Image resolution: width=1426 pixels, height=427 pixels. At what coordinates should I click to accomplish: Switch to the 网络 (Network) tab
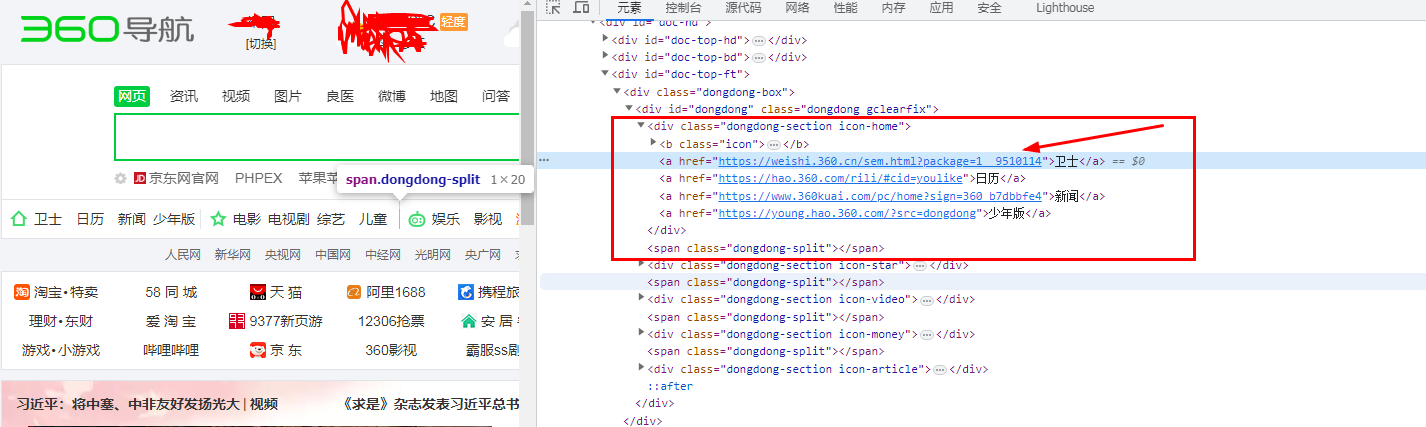click(797, 8)
